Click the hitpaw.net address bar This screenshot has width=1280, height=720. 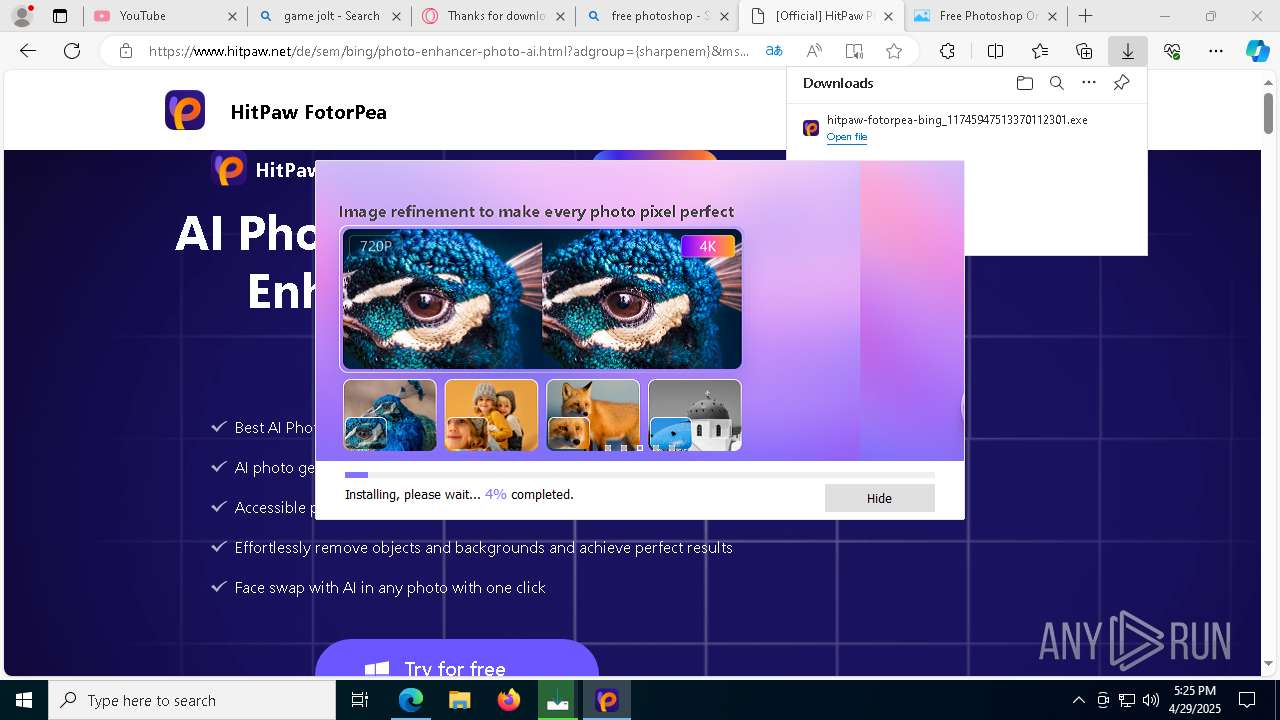(x=448, y=51)
